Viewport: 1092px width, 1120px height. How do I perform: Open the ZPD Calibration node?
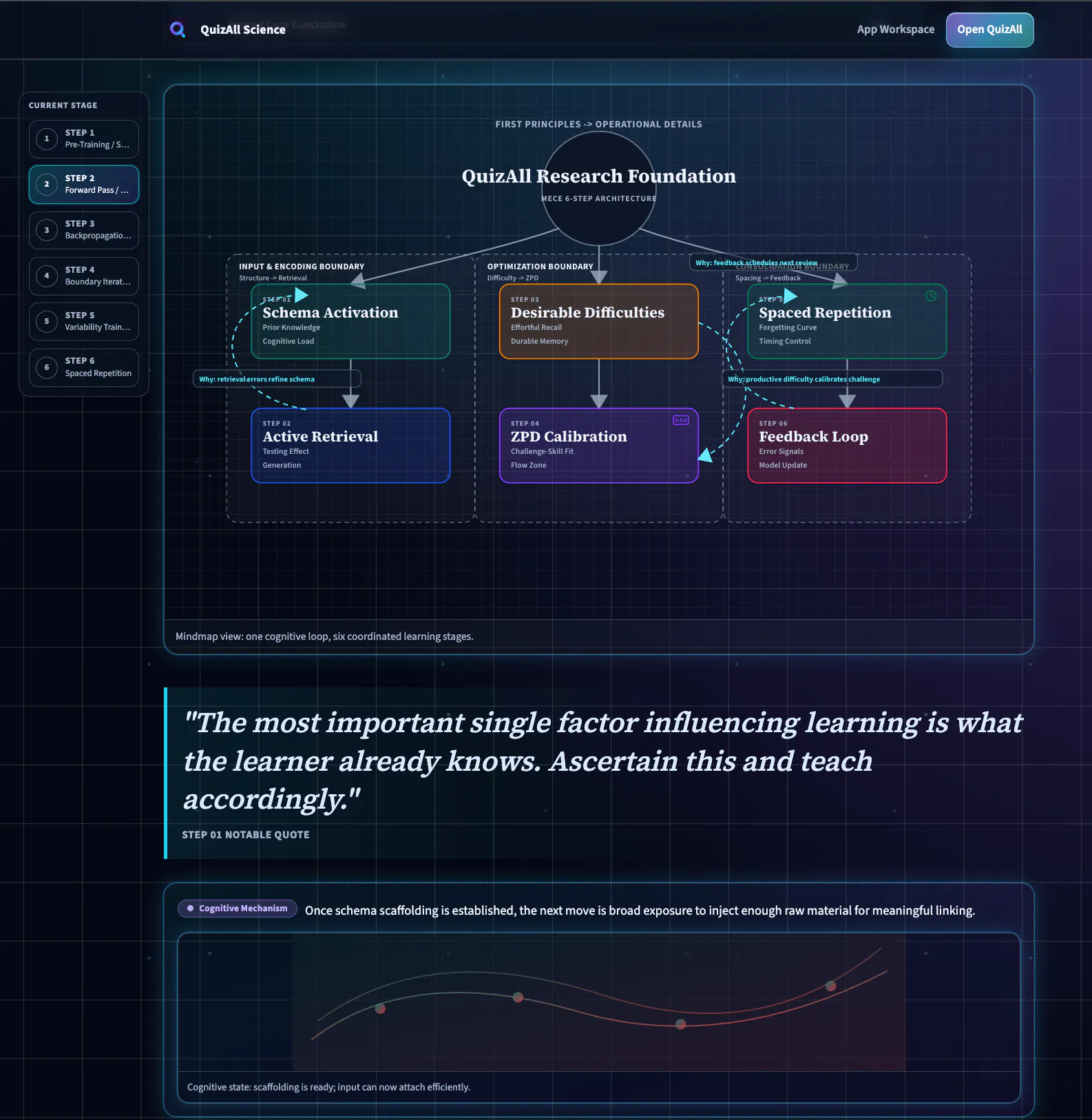(x=598, y=446)
